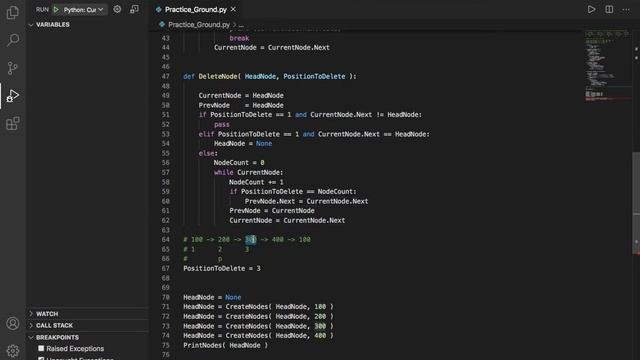This screenshot has height=360, width=640.
Task: Toggle the Uncaught Exceptions checkbox
Action: (41, 358)
